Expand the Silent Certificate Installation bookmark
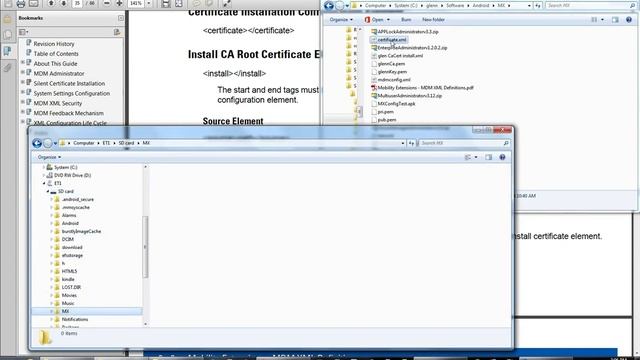640x360 pixels. coord(23,82)
